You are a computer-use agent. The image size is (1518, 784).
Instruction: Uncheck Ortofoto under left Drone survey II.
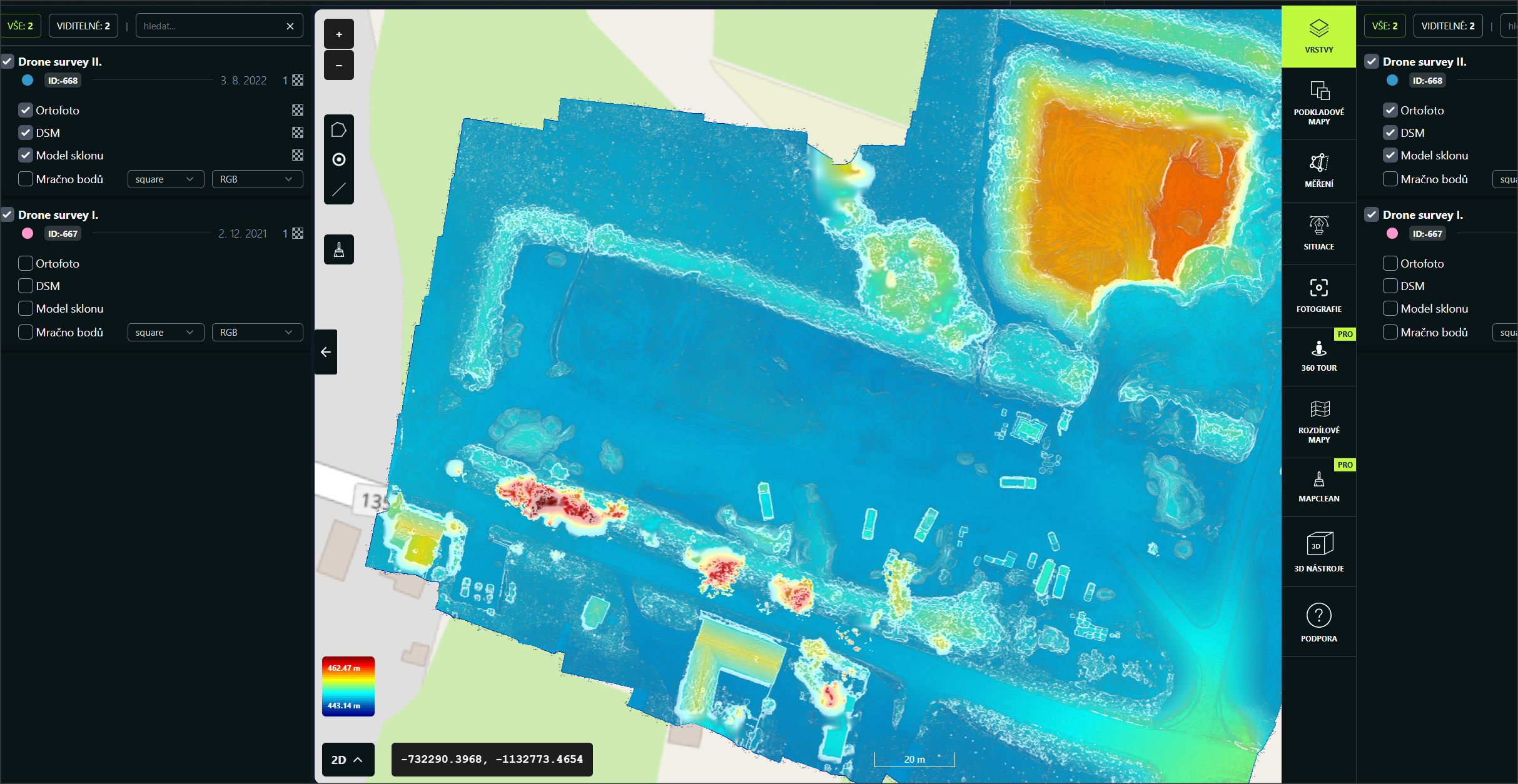click(26, 110)
